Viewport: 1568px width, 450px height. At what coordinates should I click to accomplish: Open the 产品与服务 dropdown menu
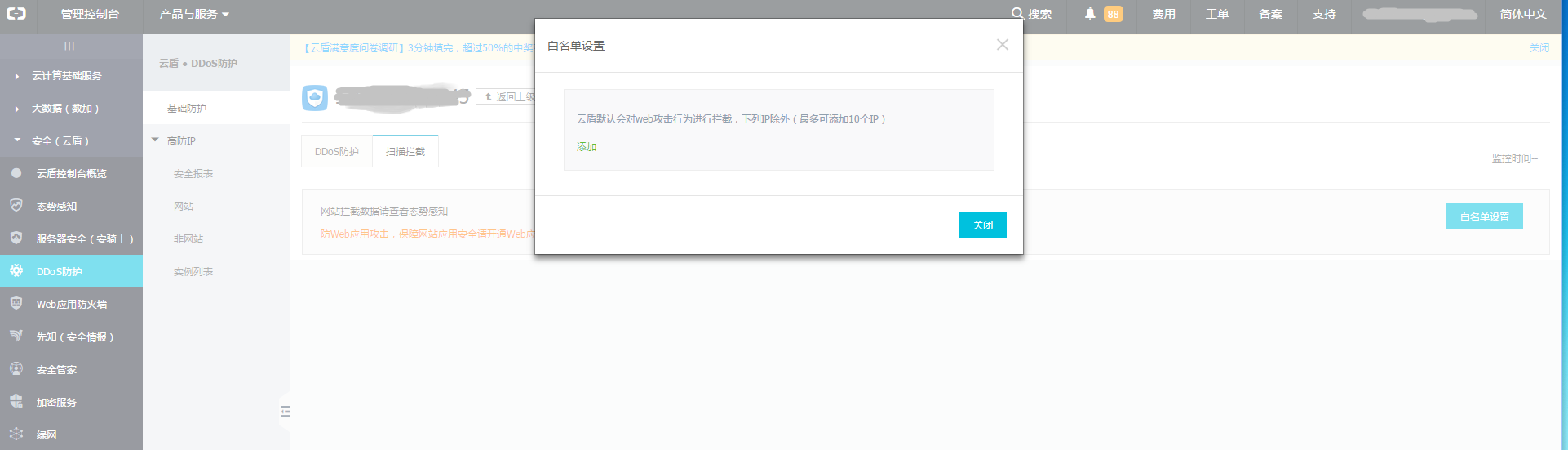[x=194, y=14]
